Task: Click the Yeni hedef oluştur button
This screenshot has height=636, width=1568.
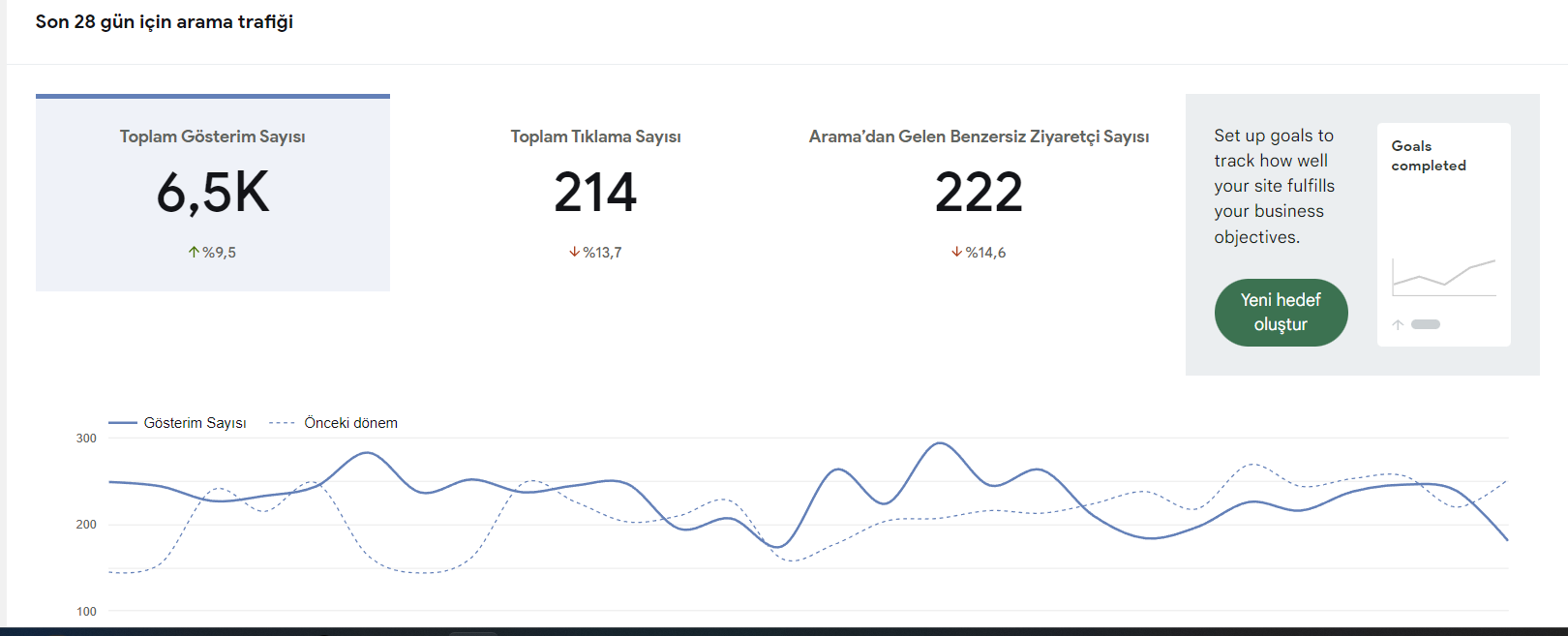Action: 1281,313
